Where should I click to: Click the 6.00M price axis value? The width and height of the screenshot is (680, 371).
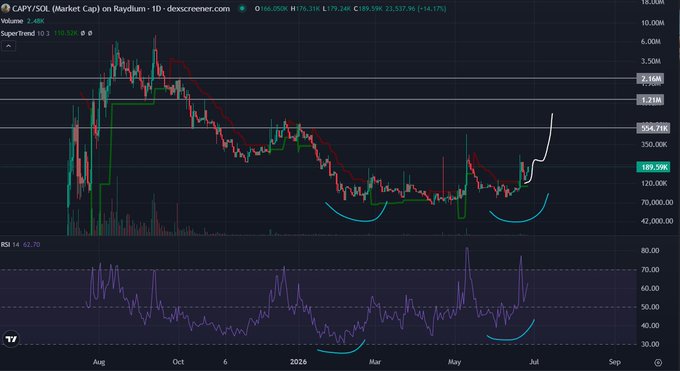651,42
